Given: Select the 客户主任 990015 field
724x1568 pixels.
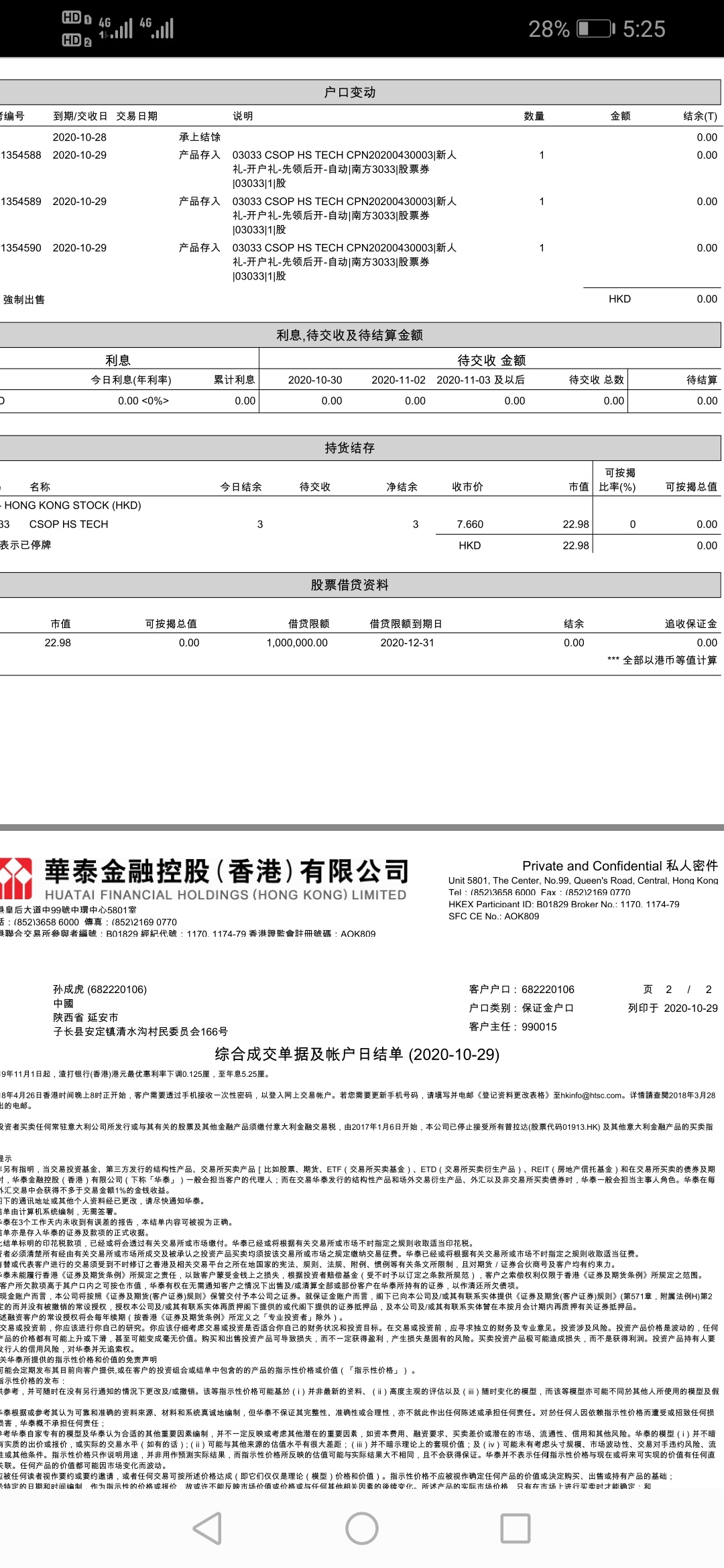Looking at the screenshot, I should click(513, 1027).
